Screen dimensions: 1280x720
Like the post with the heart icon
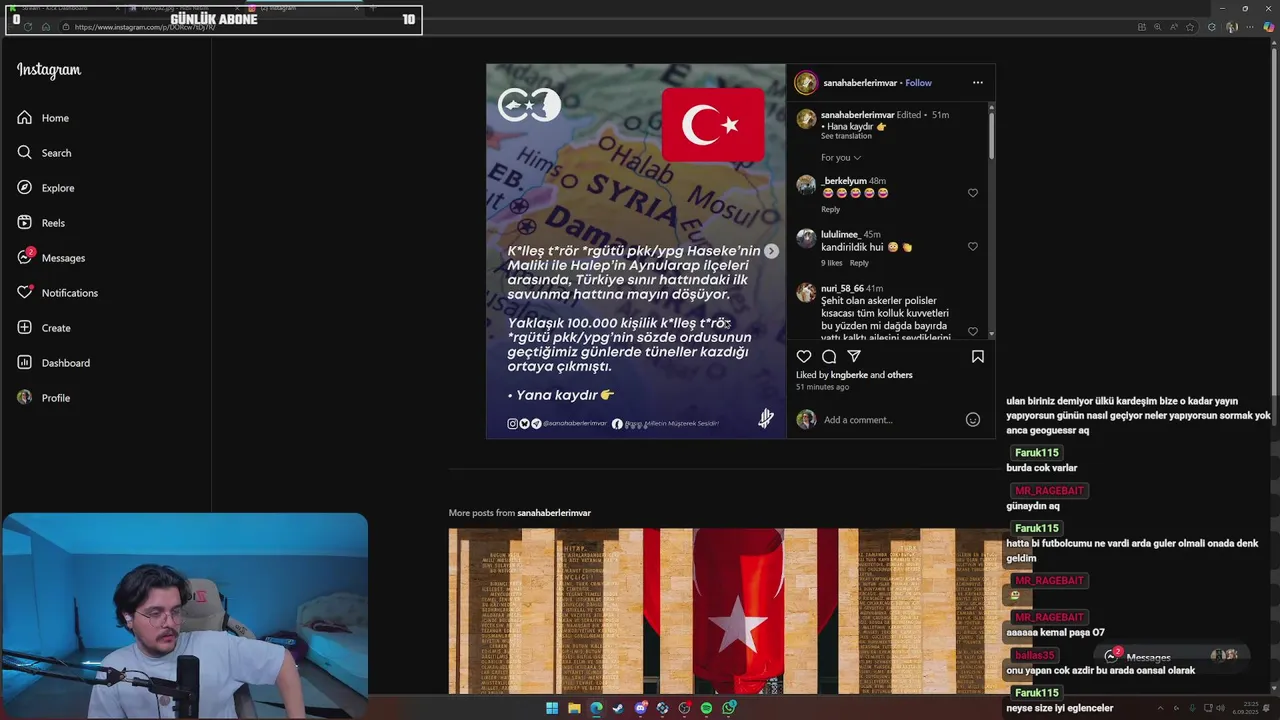click(804, 356)
